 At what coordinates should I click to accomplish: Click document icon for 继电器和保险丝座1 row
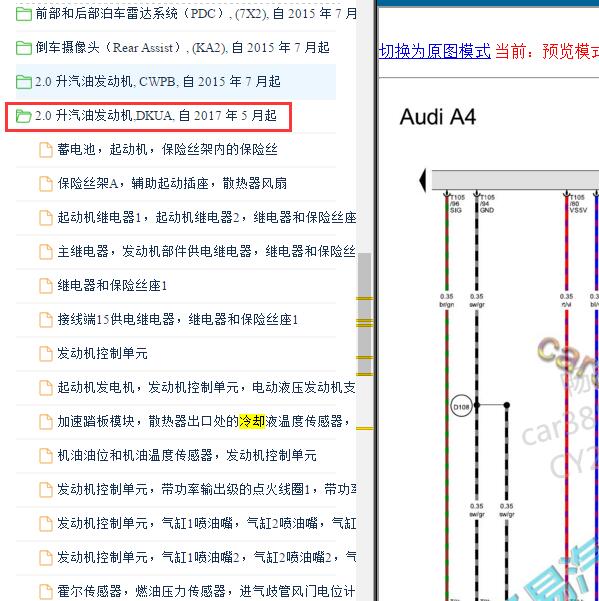click(46, 286)
